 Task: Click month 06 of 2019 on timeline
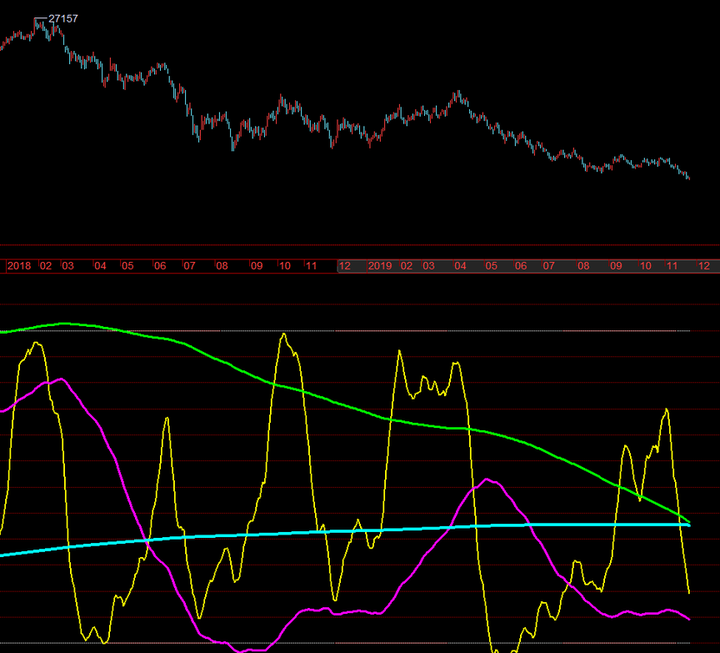pyautogui.click(x=521, y=266)
